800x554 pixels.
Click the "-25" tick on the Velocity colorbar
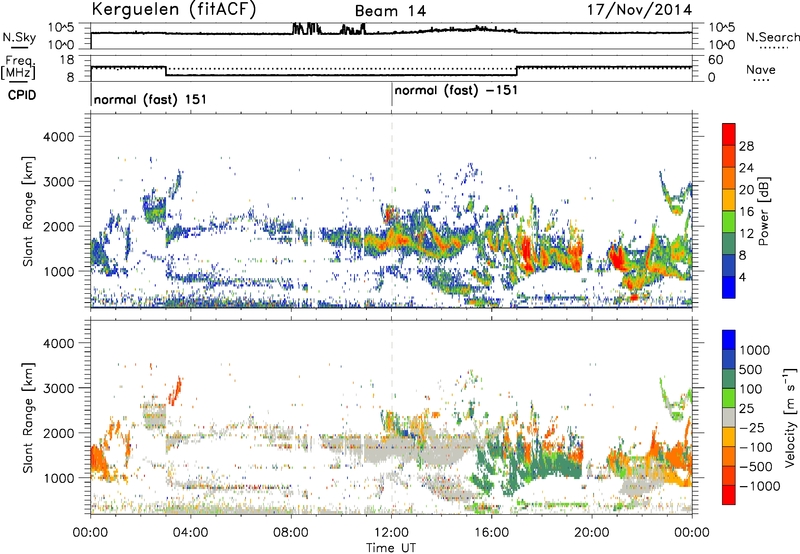(x=752, y=428)
